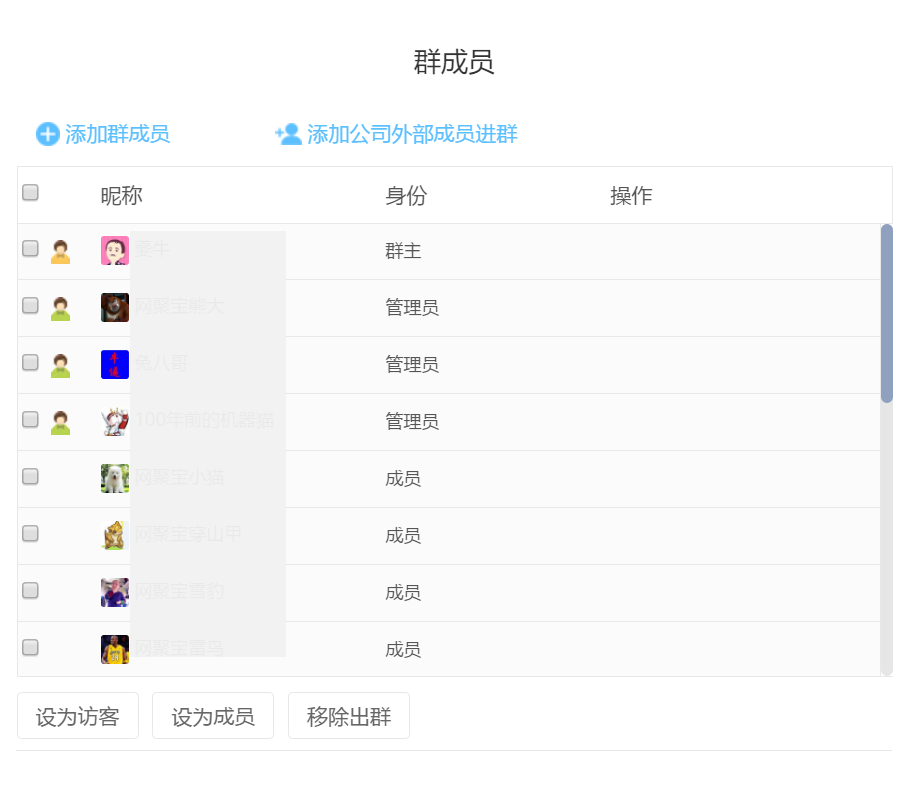910x795 pixels.
Task: Click the robot avatar in third 管理员 row
Action: tap(115, 421)
